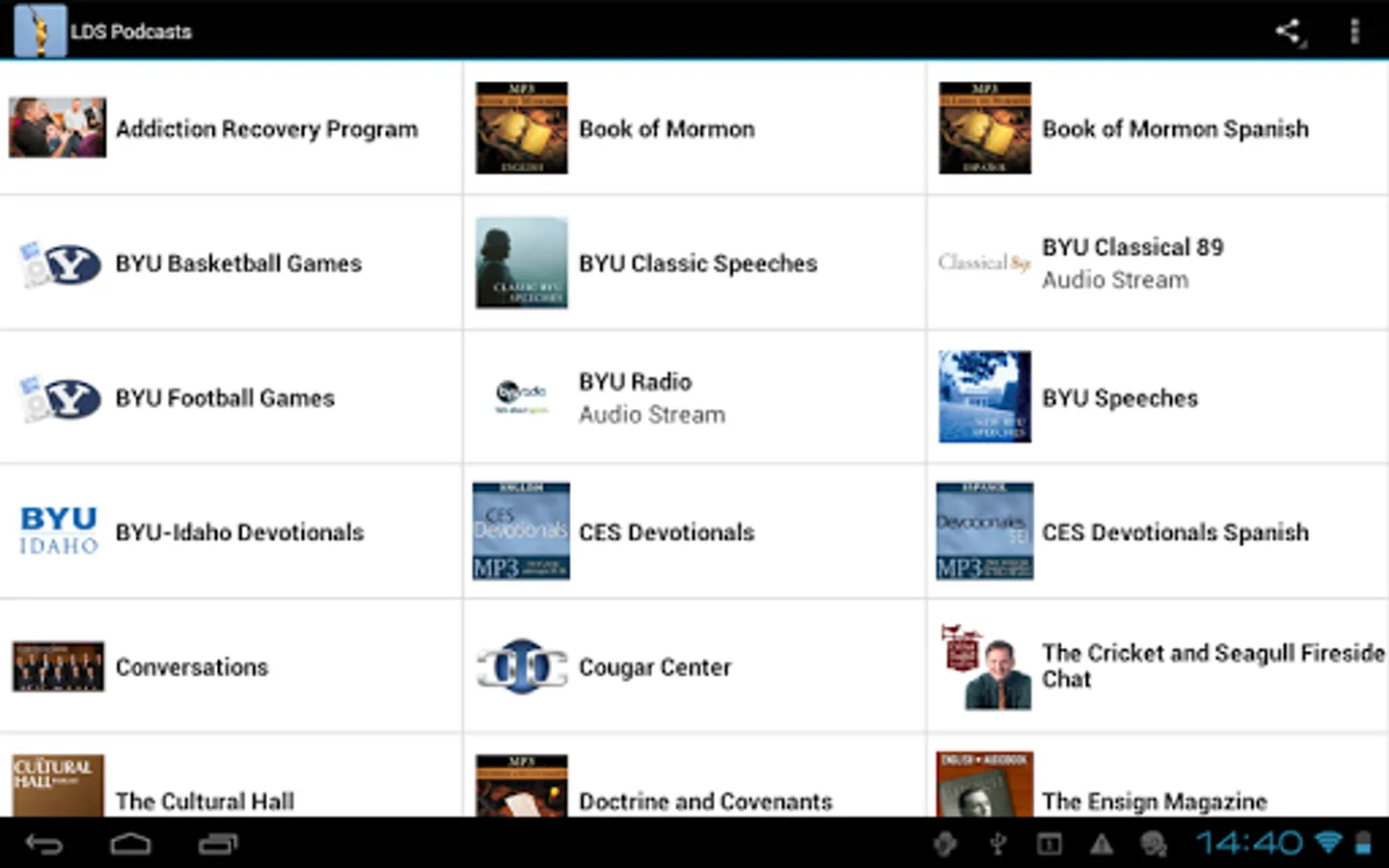Image resolution: width=1389 pixels, height=868 pixels.
Task: Tap CES Devotionals MP3 cover
Action: (521, 531)
